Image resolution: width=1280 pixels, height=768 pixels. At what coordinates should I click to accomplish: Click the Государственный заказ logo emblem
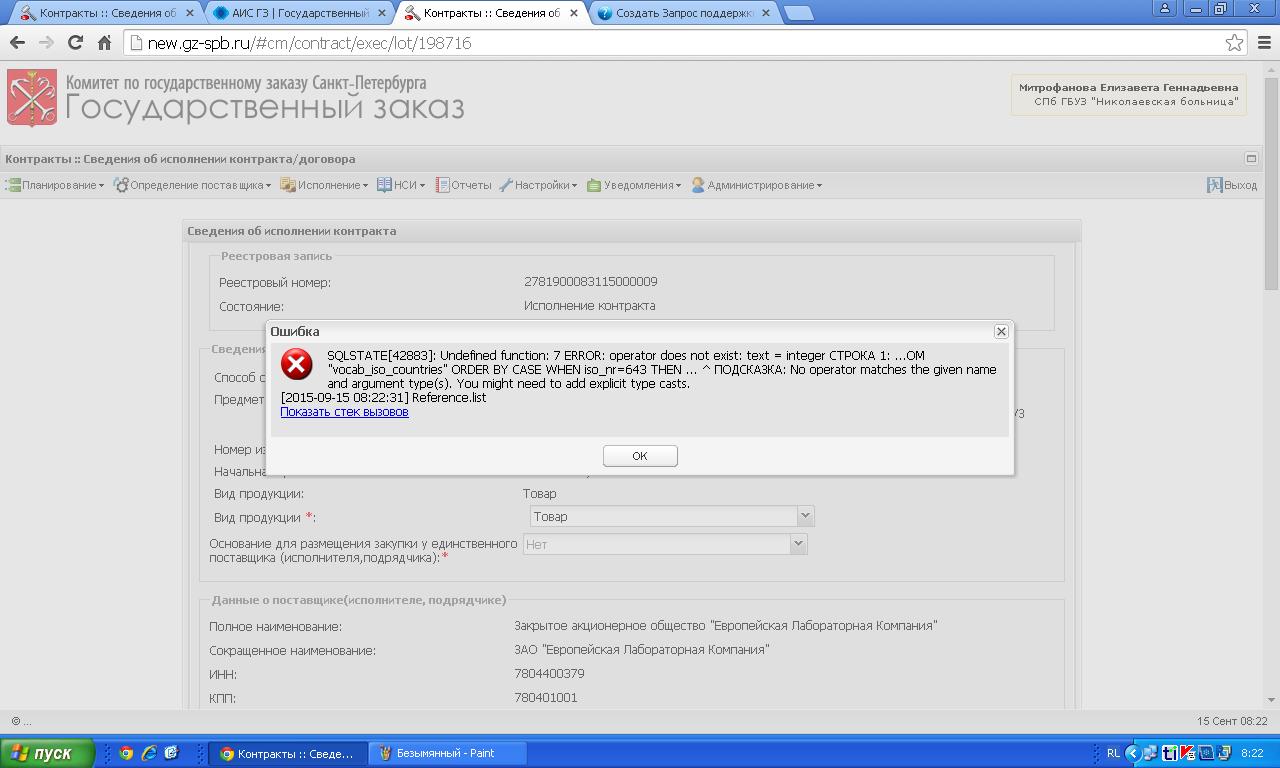[x=32, y=97]
